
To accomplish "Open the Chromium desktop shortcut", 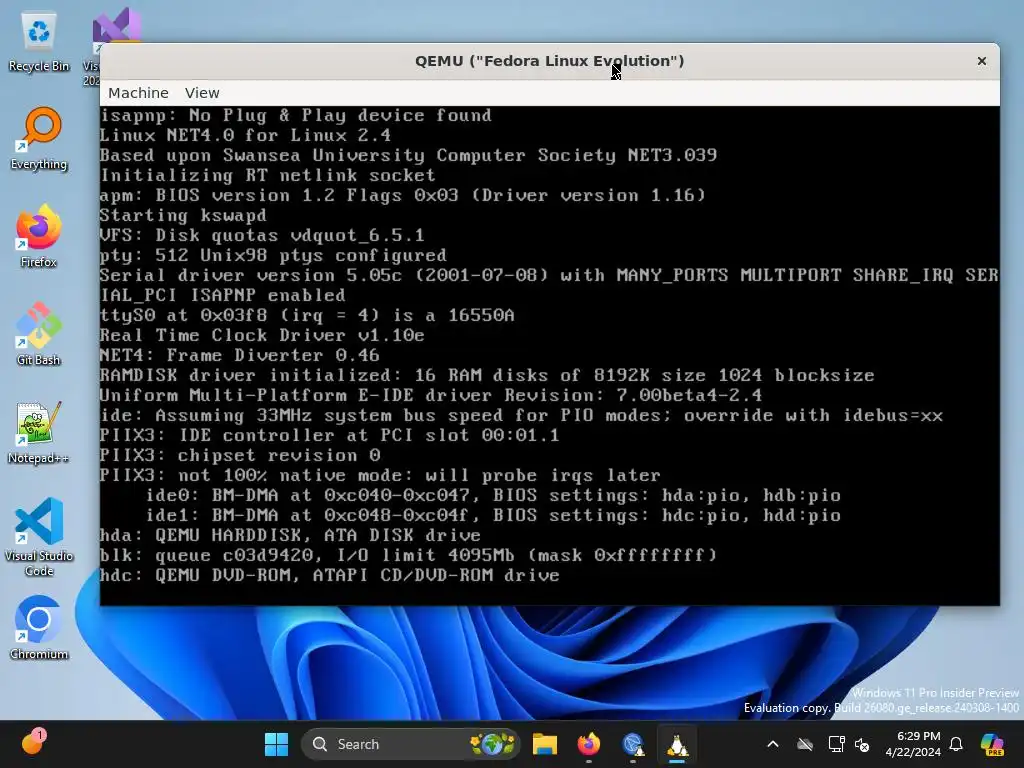I will click(x=39, y=627).
